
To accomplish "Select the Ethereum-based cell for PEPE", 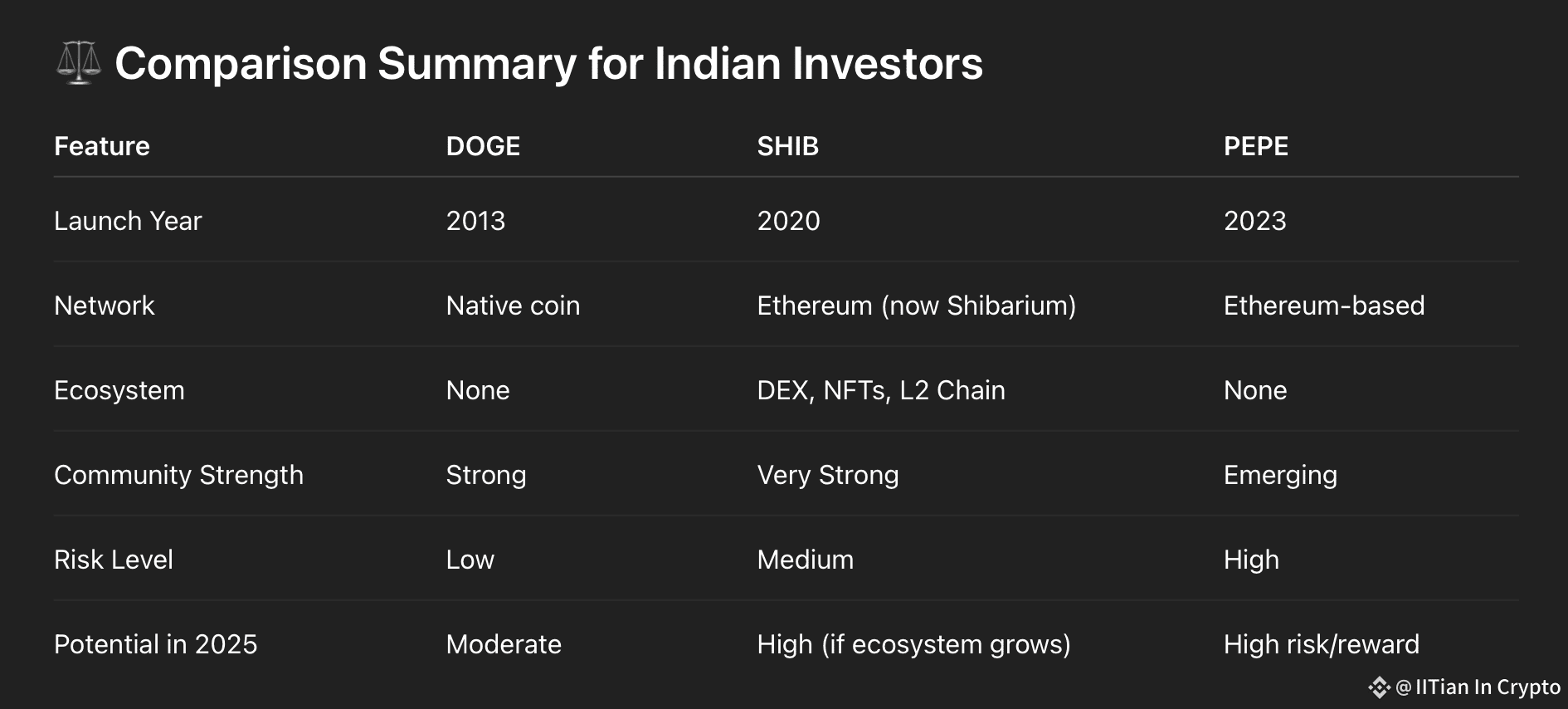I will click(x=1324, y=306).
